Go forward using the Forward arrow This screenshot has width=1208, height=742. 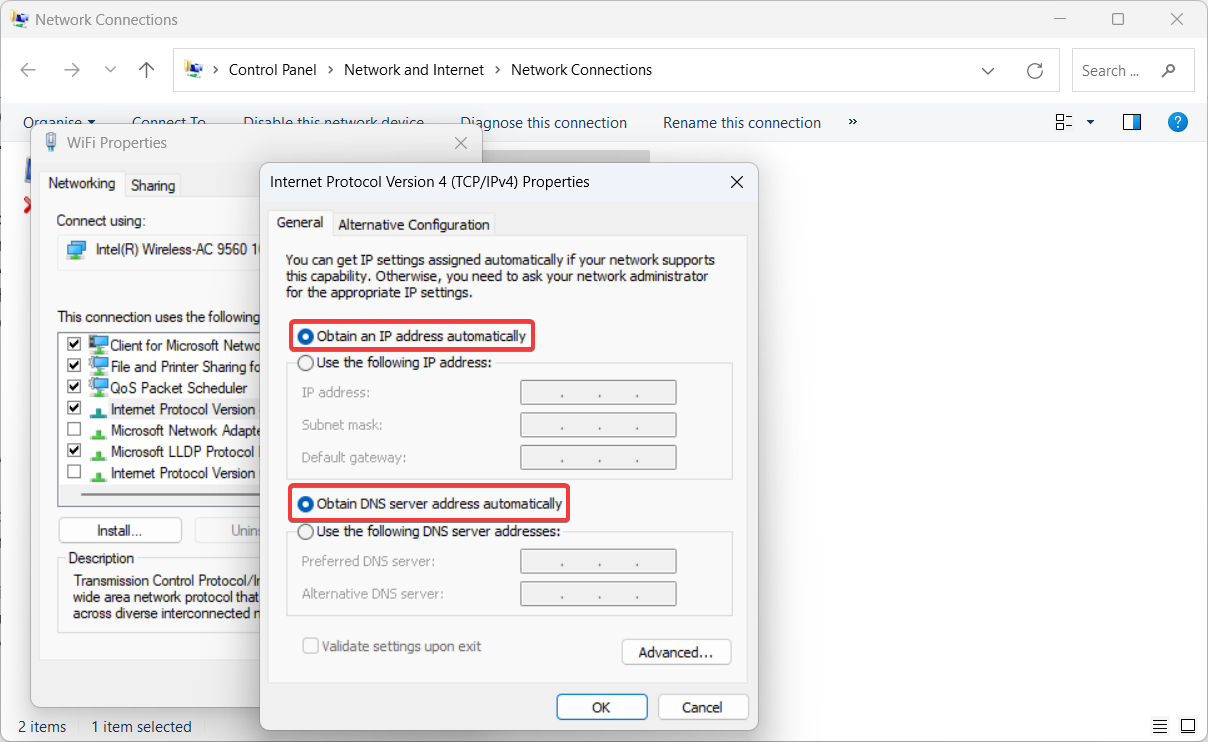pos(71,70)
